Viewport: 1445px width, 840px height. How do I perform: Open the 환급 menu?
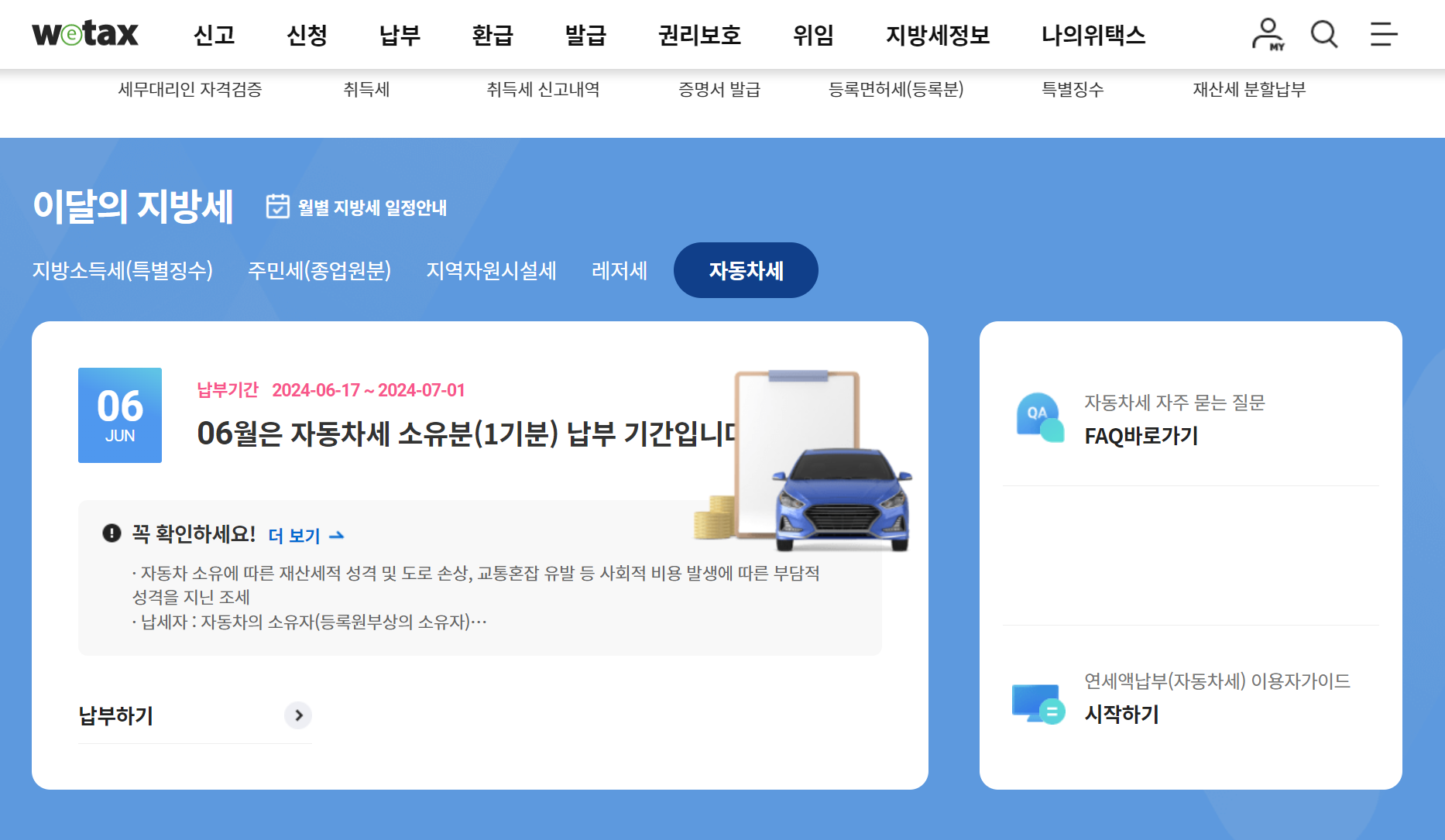pos(493,35)
